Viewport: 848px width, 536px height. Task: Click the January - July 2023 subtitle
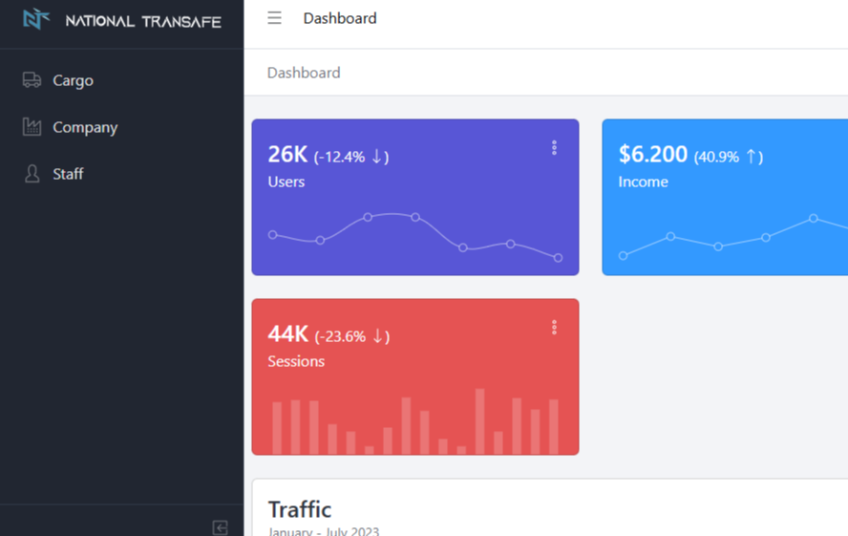[x=323, y=531]
